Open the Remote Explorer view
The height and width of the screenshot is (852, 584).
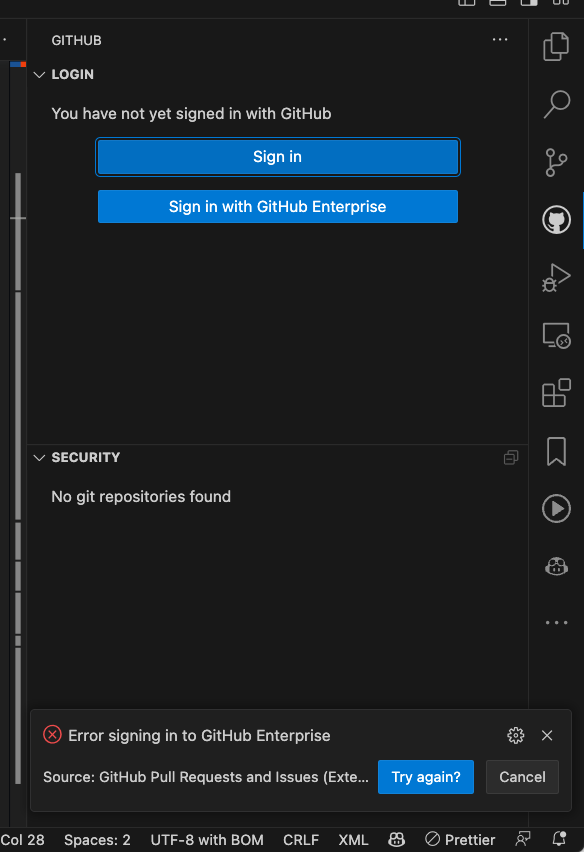click(556, 335)
